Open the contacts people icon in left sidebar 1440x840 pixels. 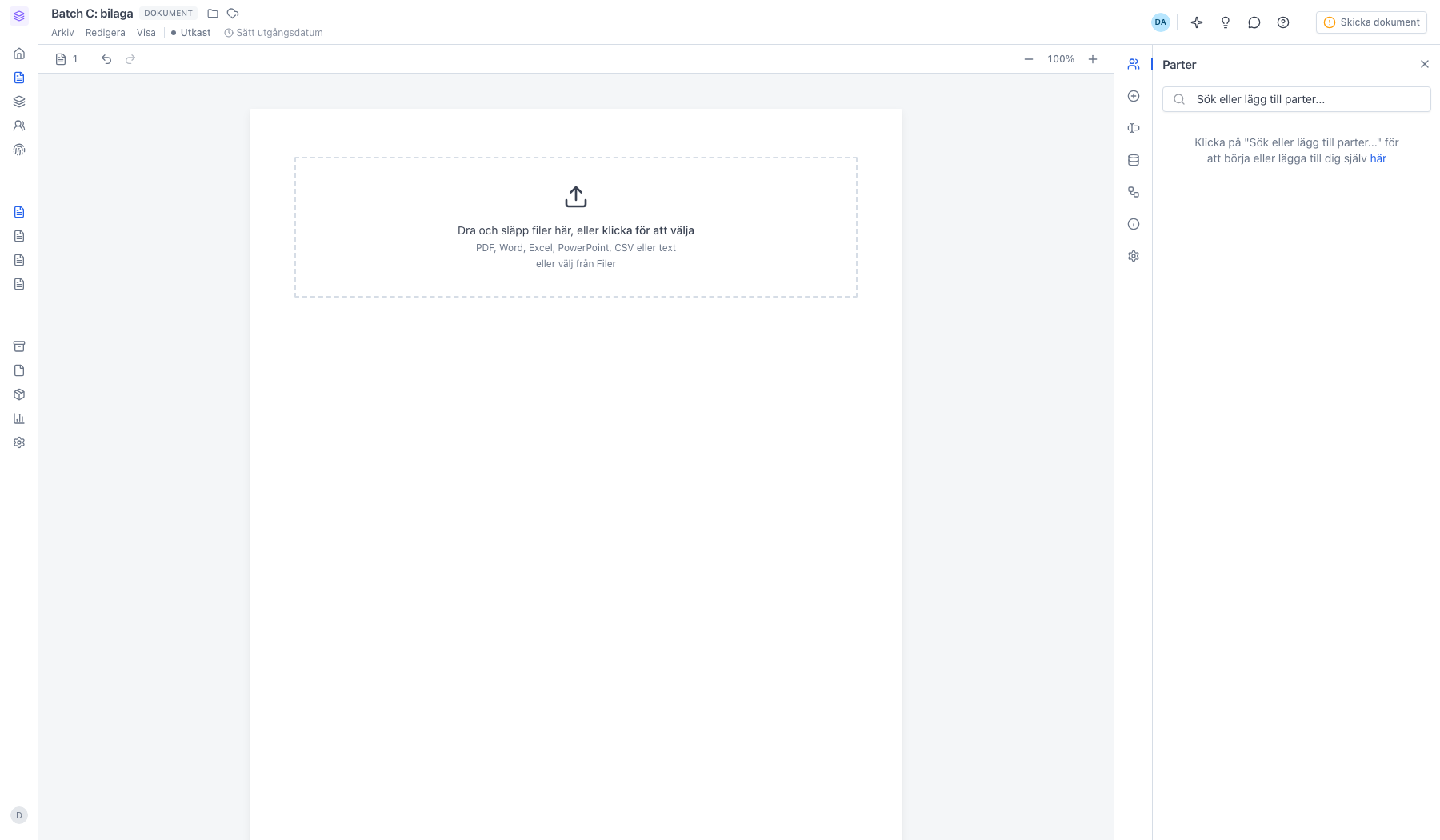pyautogui.click(x=19, y=126)
